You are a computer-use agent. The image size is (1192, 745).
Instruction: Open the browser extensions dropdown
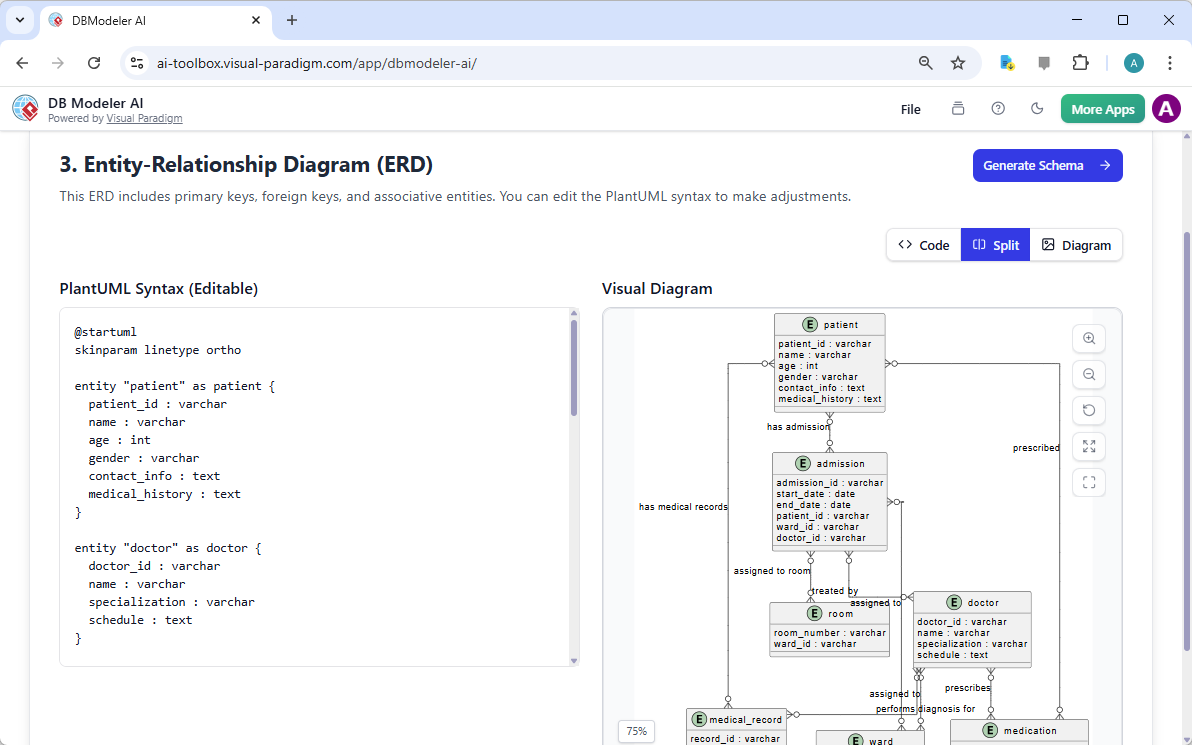coord(1081,62)
